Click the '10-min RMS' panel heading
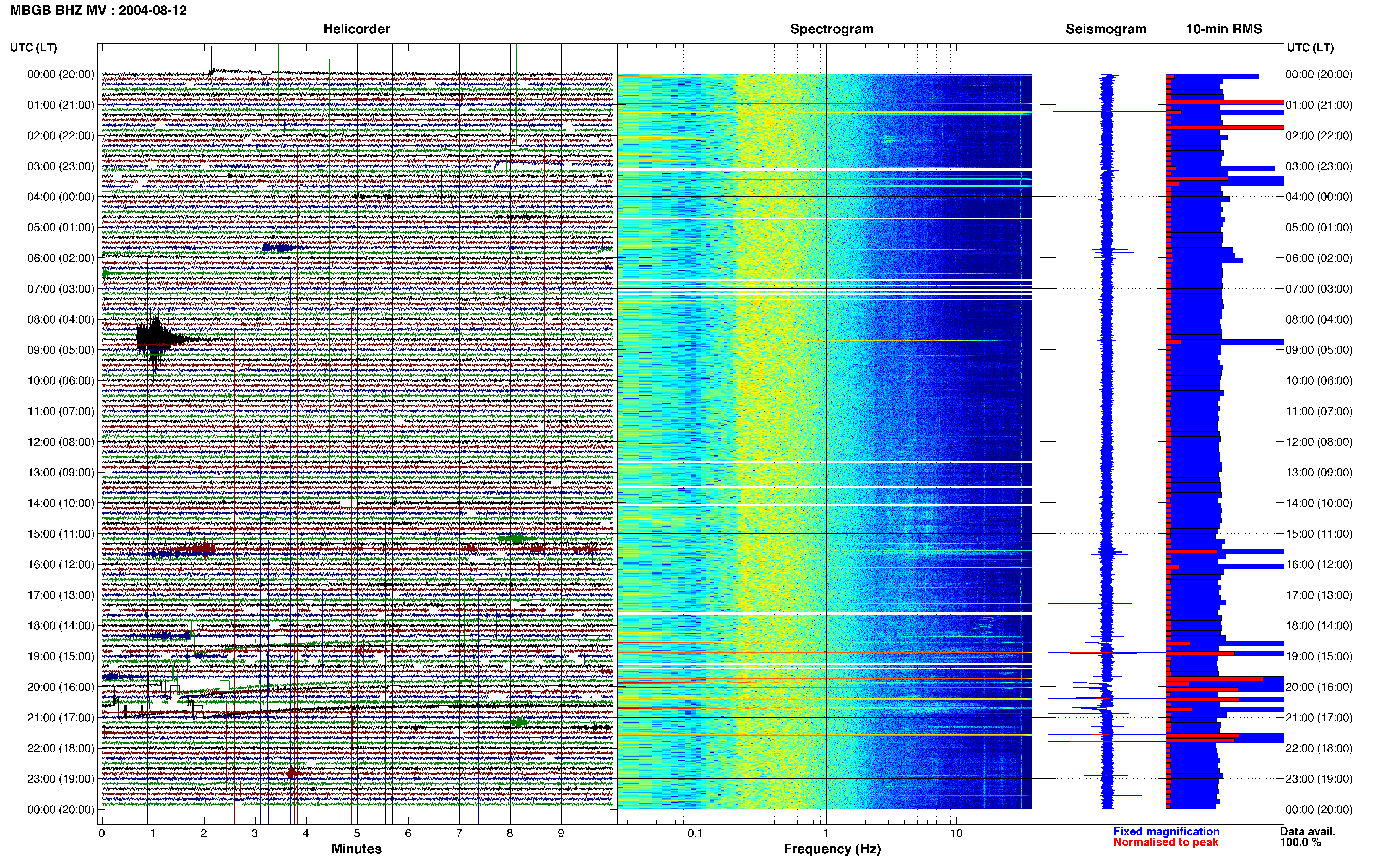Screen dimensions: 1388x868 pyautogui.click(x=1224, y=29)
